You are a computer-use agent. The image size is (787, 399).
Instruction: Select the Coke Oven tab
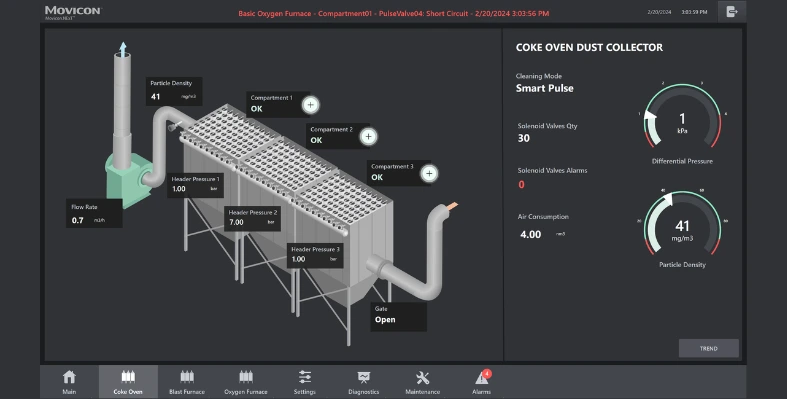(x=128, y=382)
